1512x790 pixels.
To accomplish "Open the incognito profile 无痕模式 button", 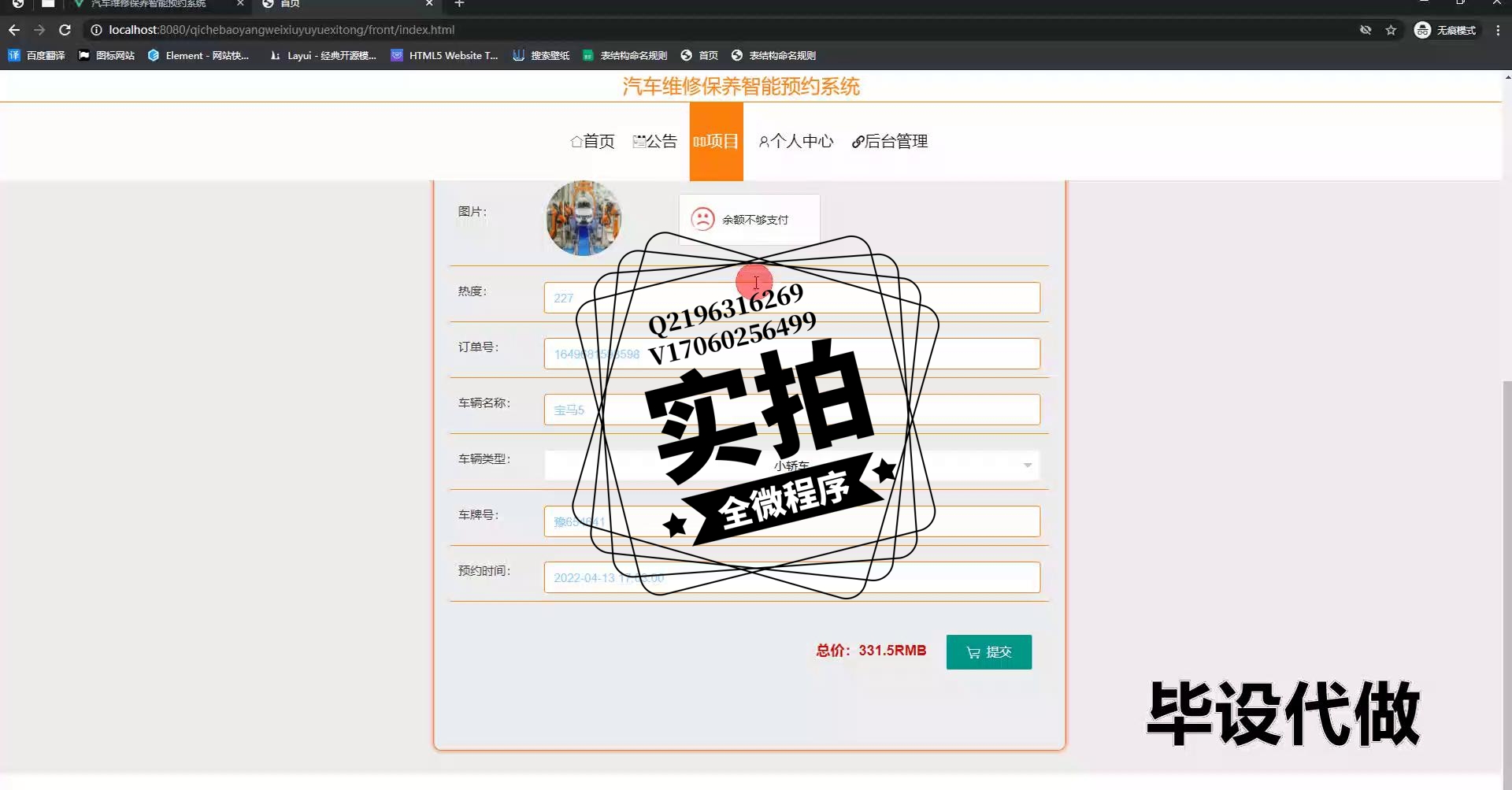I will (x=1446, y=30).
